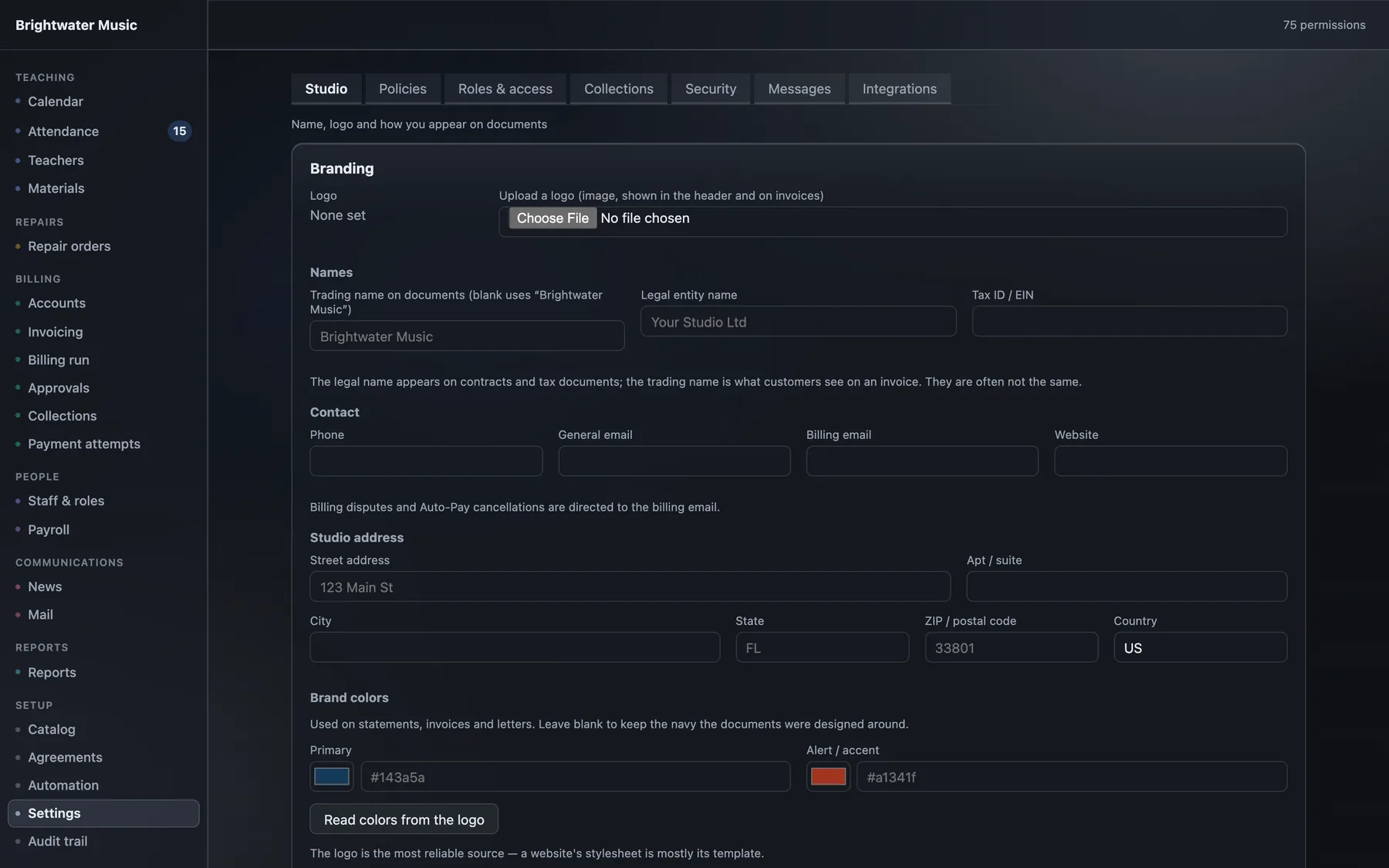Click the Legal entity name field

tap(799, 322)
